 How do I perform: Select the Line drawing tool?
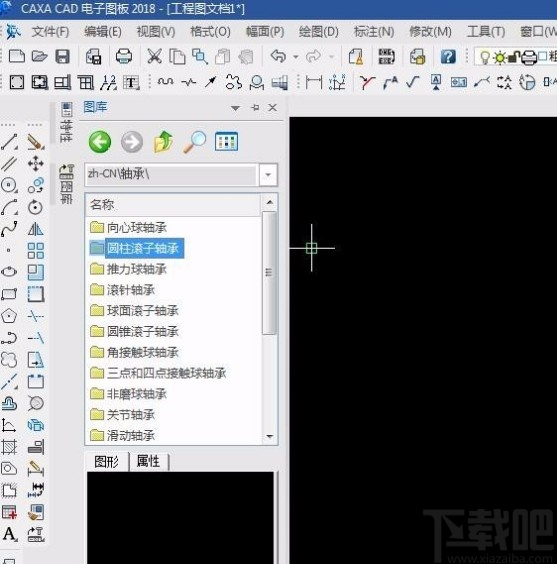[9, 142]
